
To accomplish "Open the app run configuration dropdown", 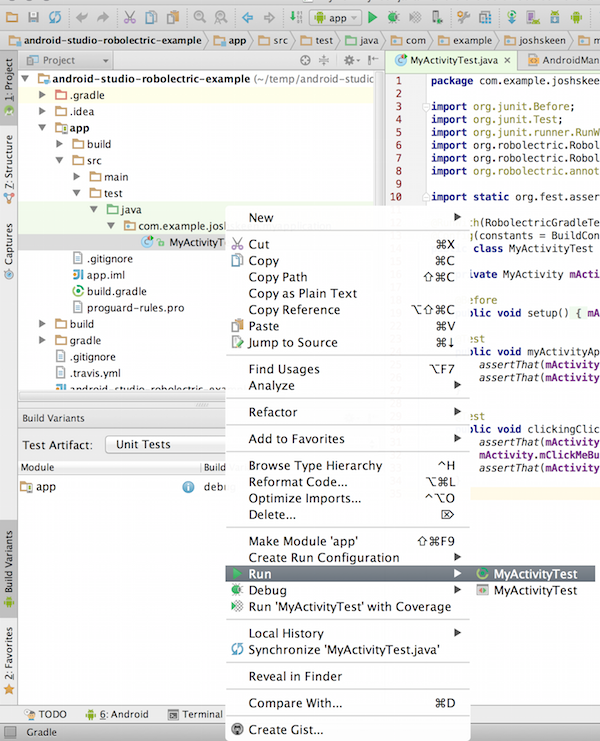I will click(335, 18).
